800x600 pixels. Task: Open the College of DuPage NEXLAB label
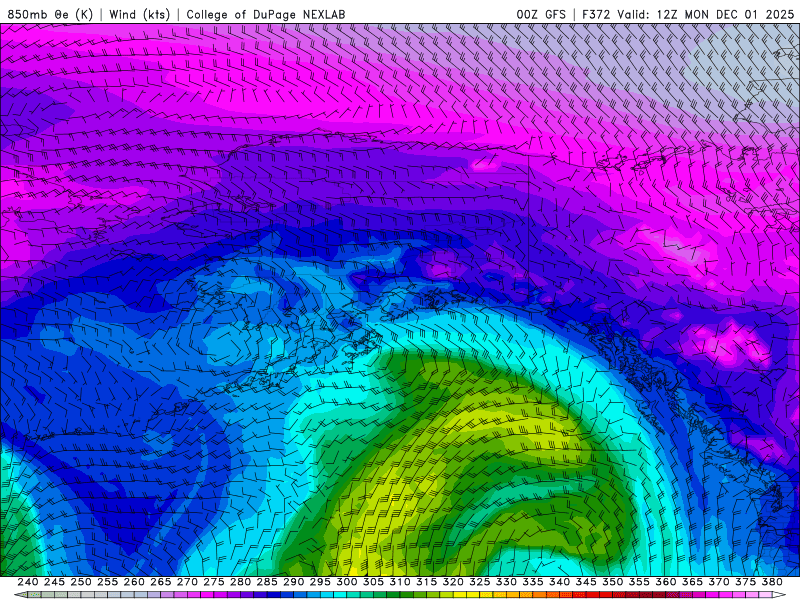coord(266,14)
